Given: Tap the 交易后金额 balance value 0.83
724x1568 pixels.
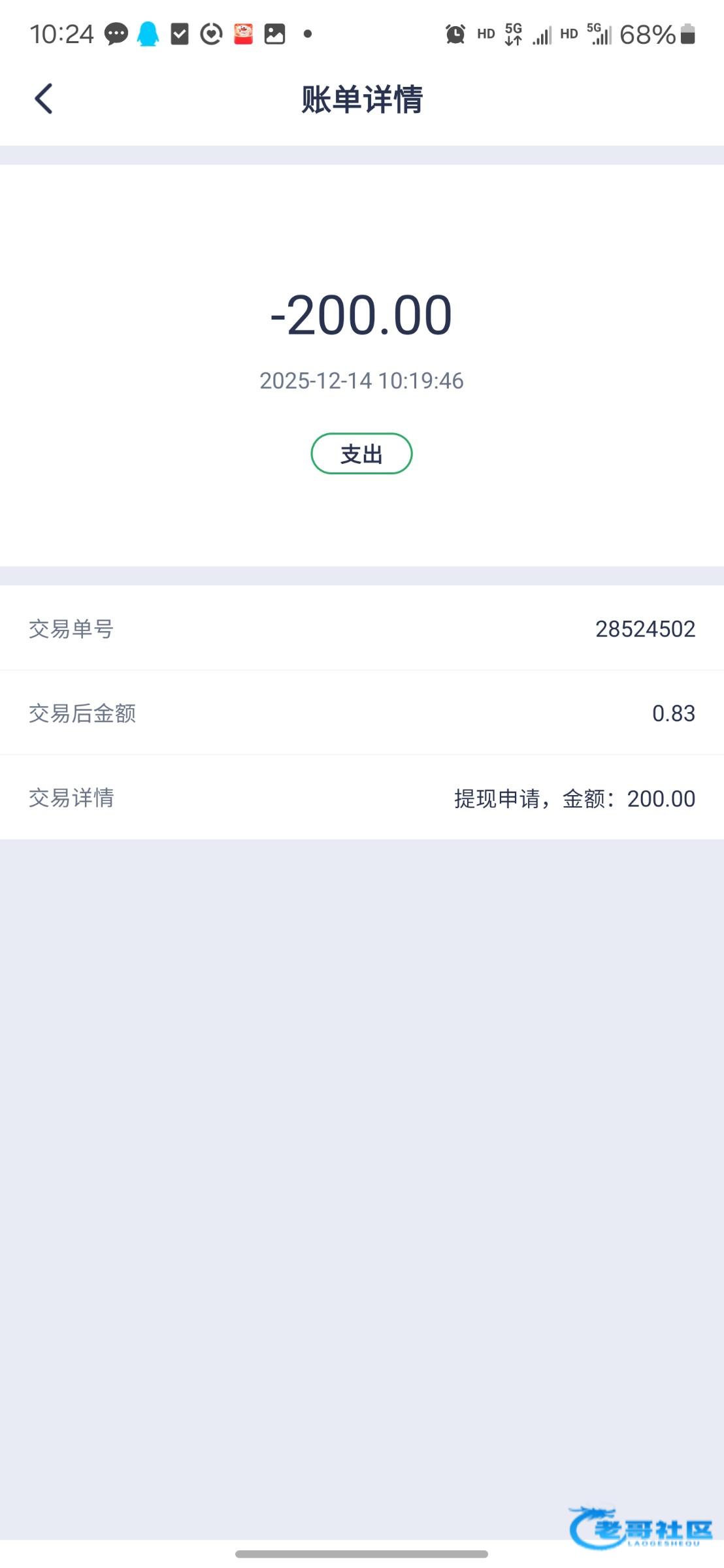Looking at the screenshot, I should tap(673, 713).
